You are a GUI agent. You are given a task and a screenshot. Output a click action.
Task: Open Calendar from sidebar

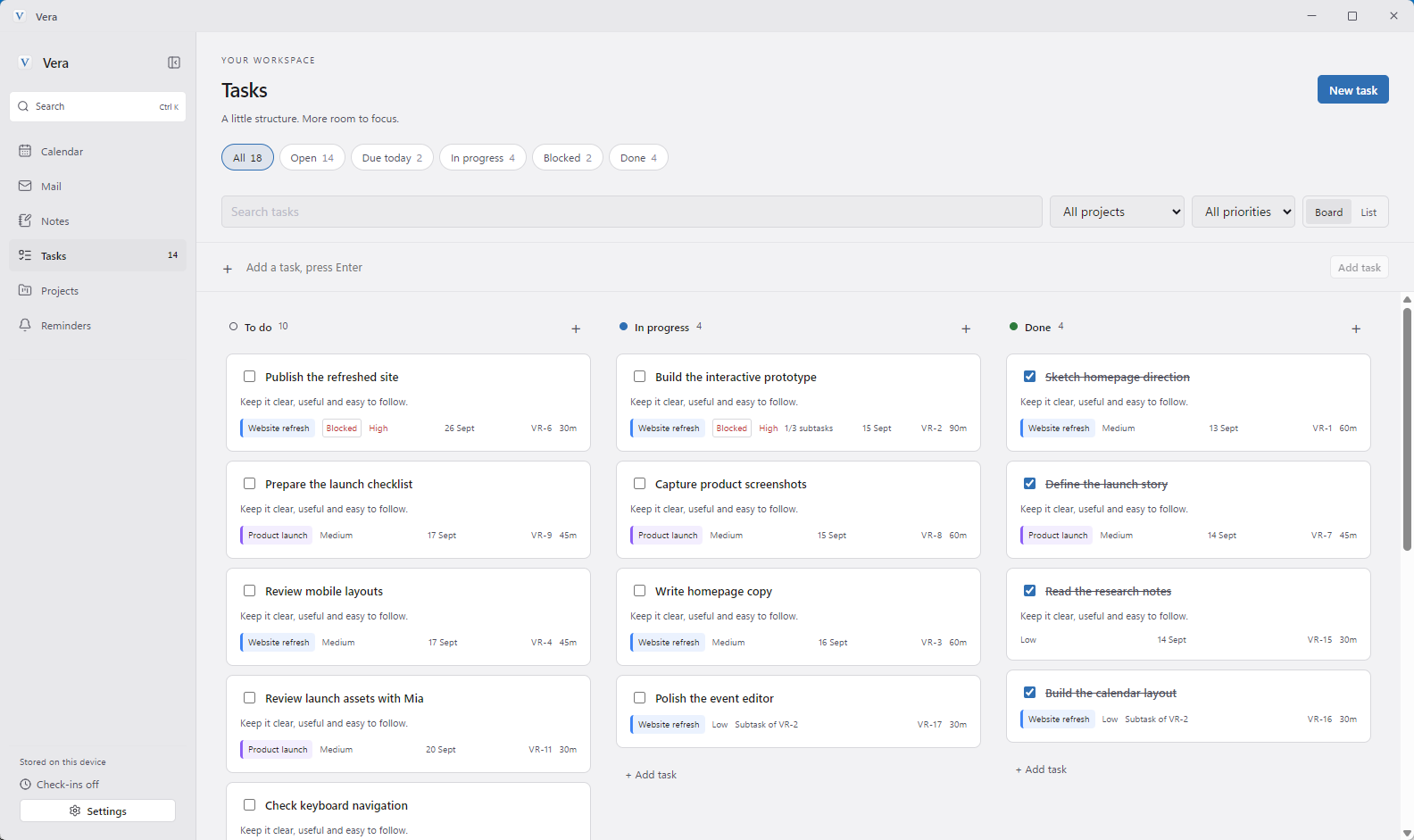(x=98, y=152)
